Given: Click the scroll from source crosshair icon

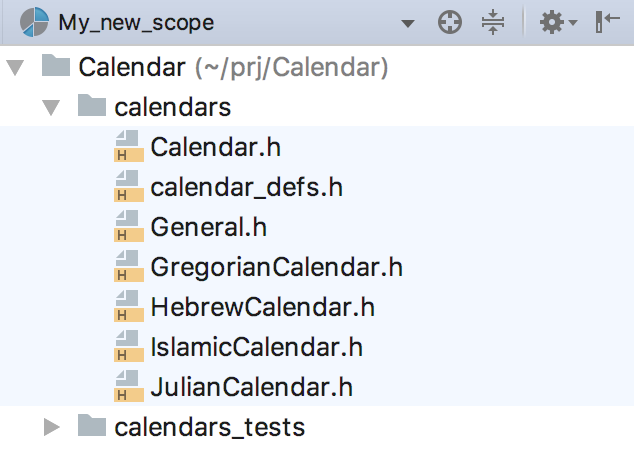Looking at the screenshot, I should coord(450,22).
